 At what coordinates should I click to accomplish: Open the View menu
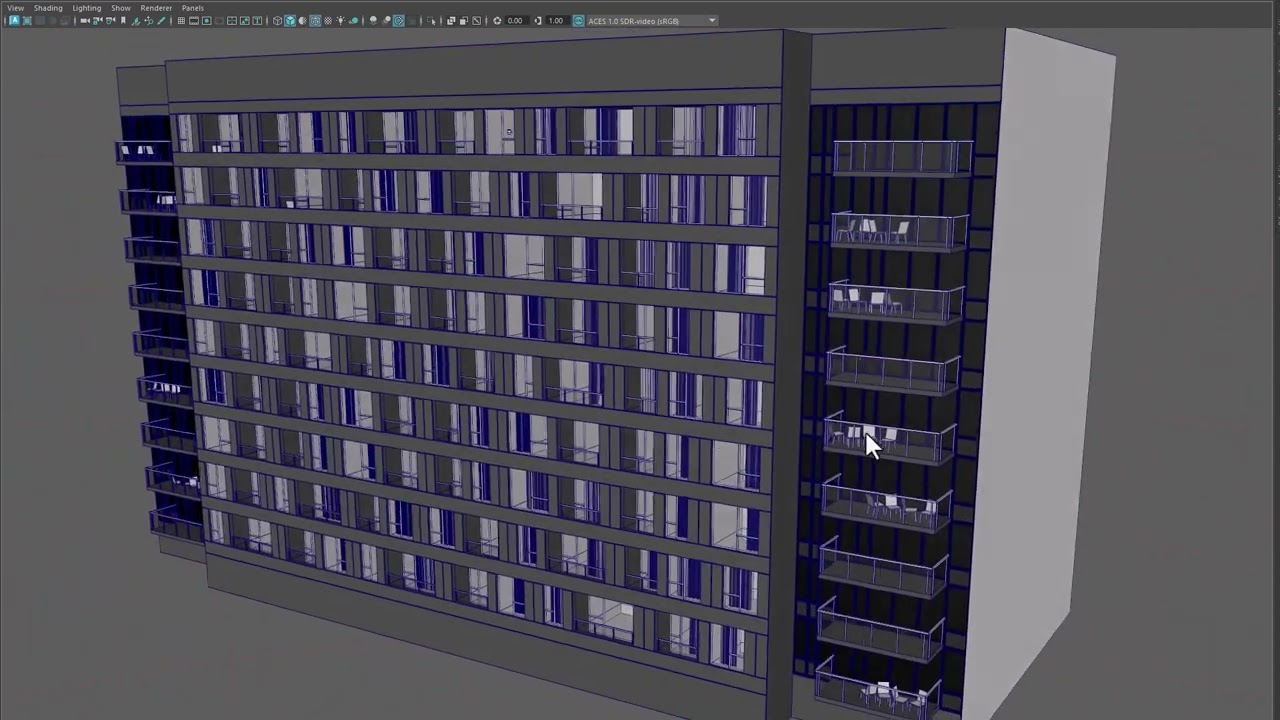pos(16,7)
